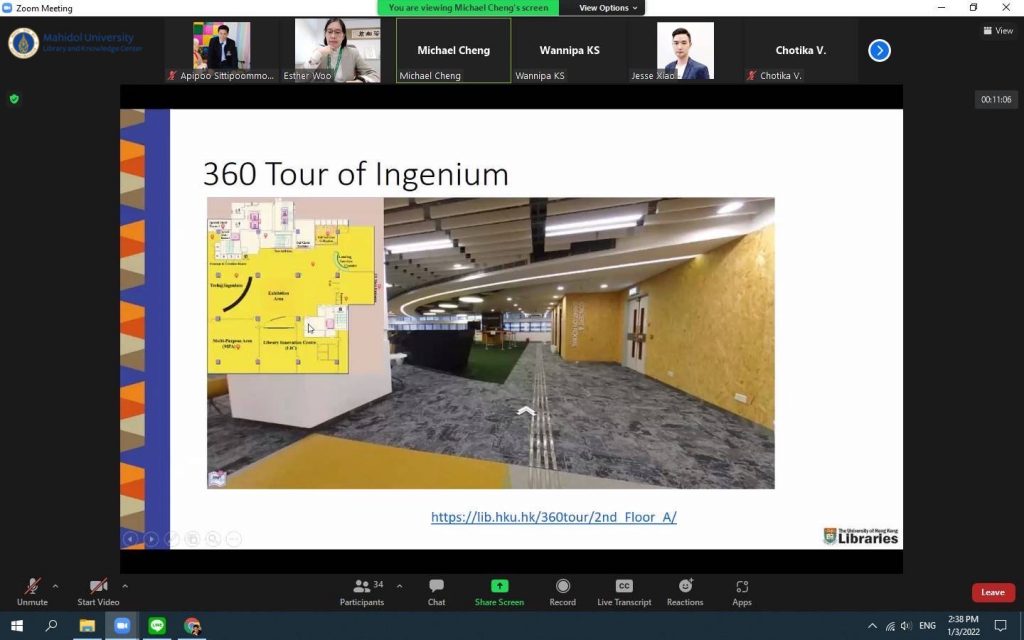The height and width of the screenshot is (640, 1024).
Task: Open the Reactions picker
Action: [x=685, y=591]
